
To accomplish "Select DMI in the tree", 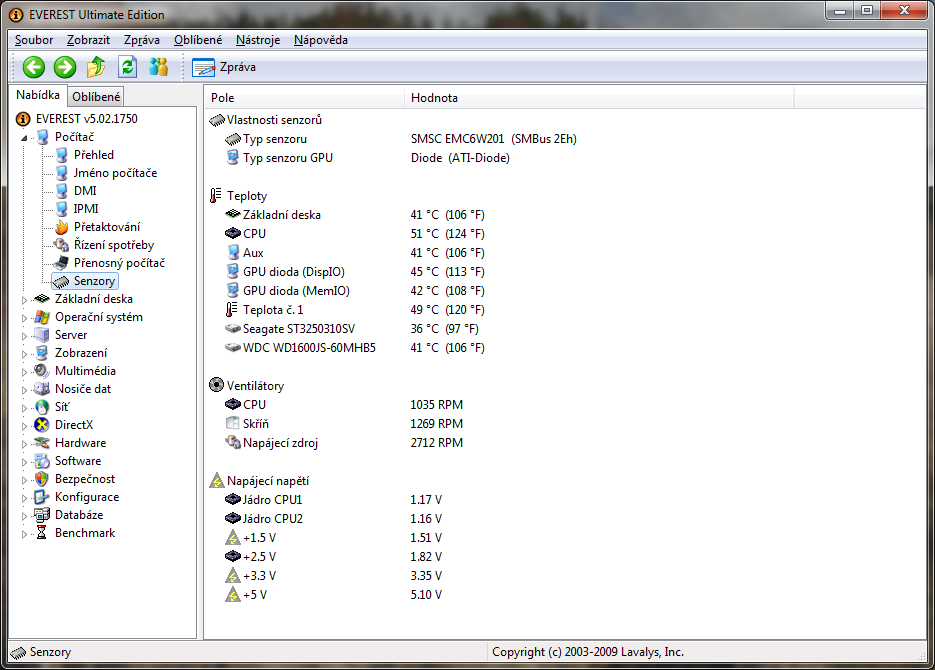I will pyautogui.click(x=85, y=191).
